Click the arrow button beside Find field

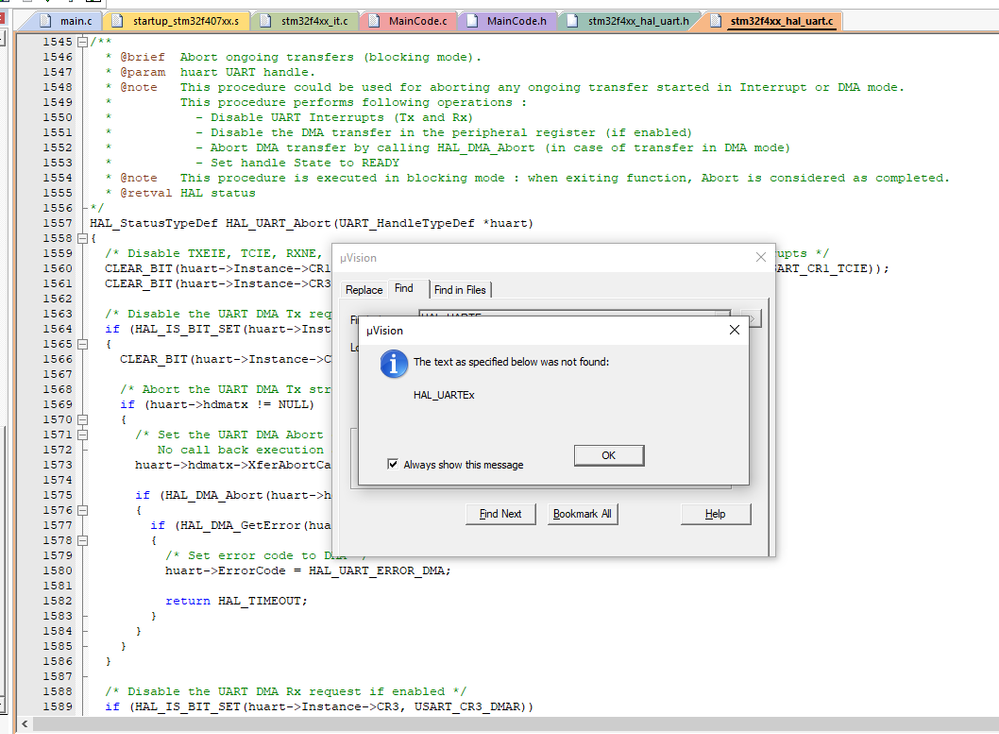pos(752,317)
